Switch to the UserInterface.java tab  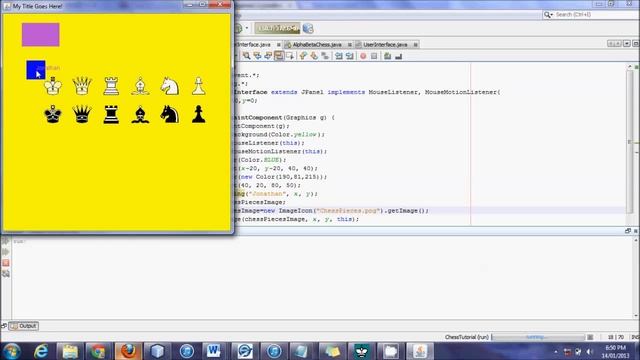coord(385,44)
